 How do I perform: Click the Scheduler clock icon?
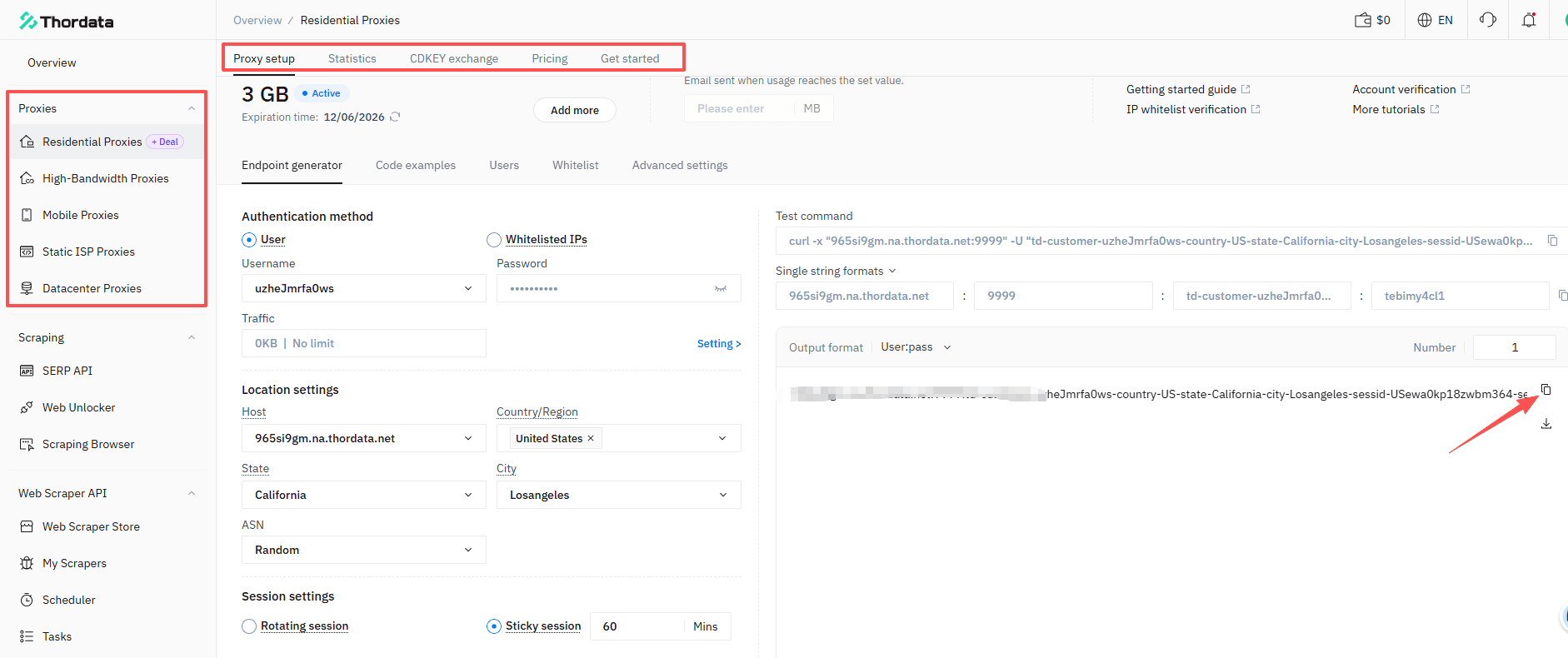pyautogui.click(x=27, y=600)
